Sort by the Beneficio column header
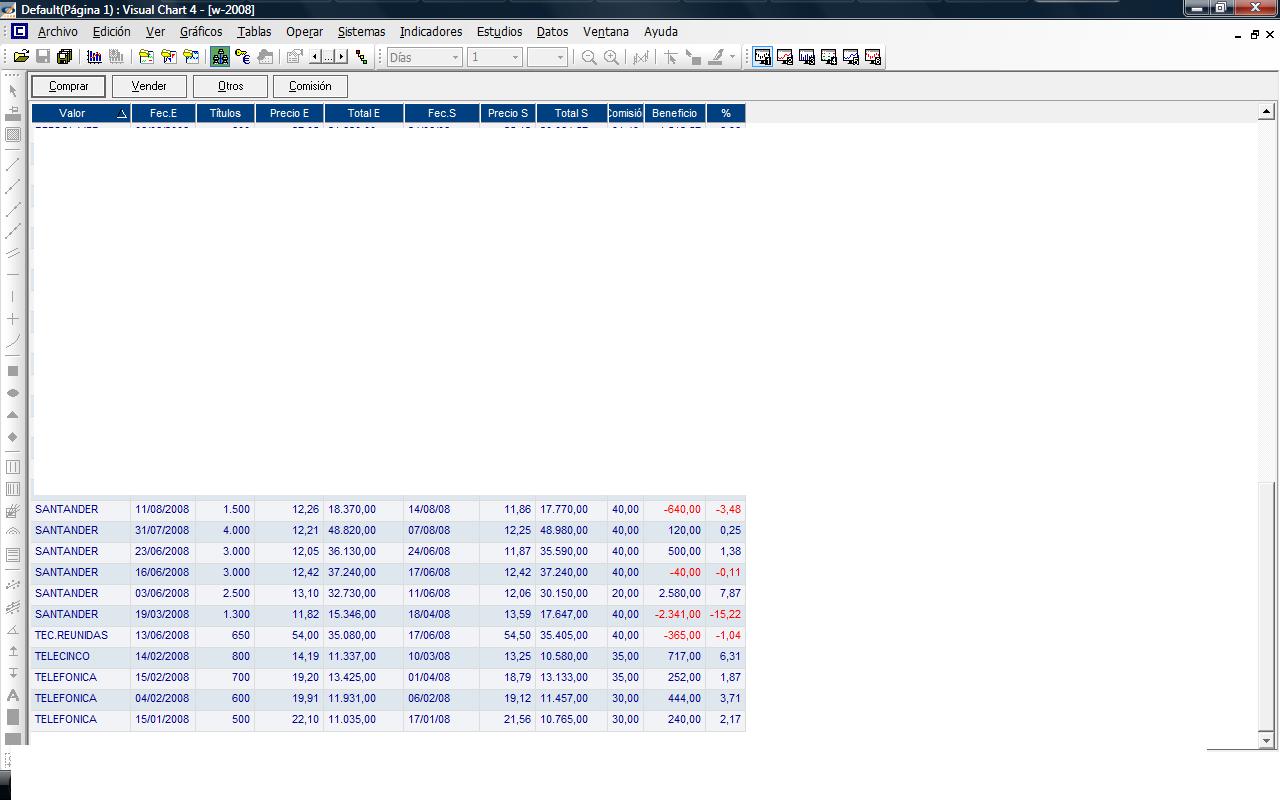This screenshot has width=1280, height=800. point(675,113)
